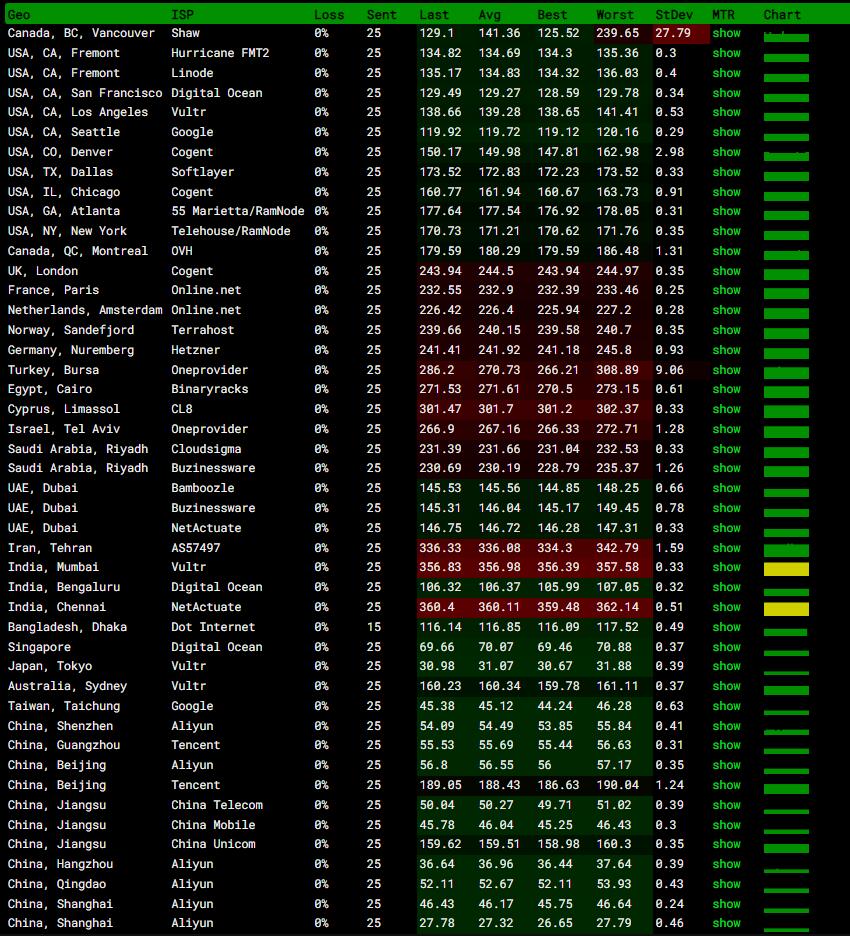Show MTR for Taichung Google row
850x936 pixels.
pyautogui.click(x=726, y=706)
